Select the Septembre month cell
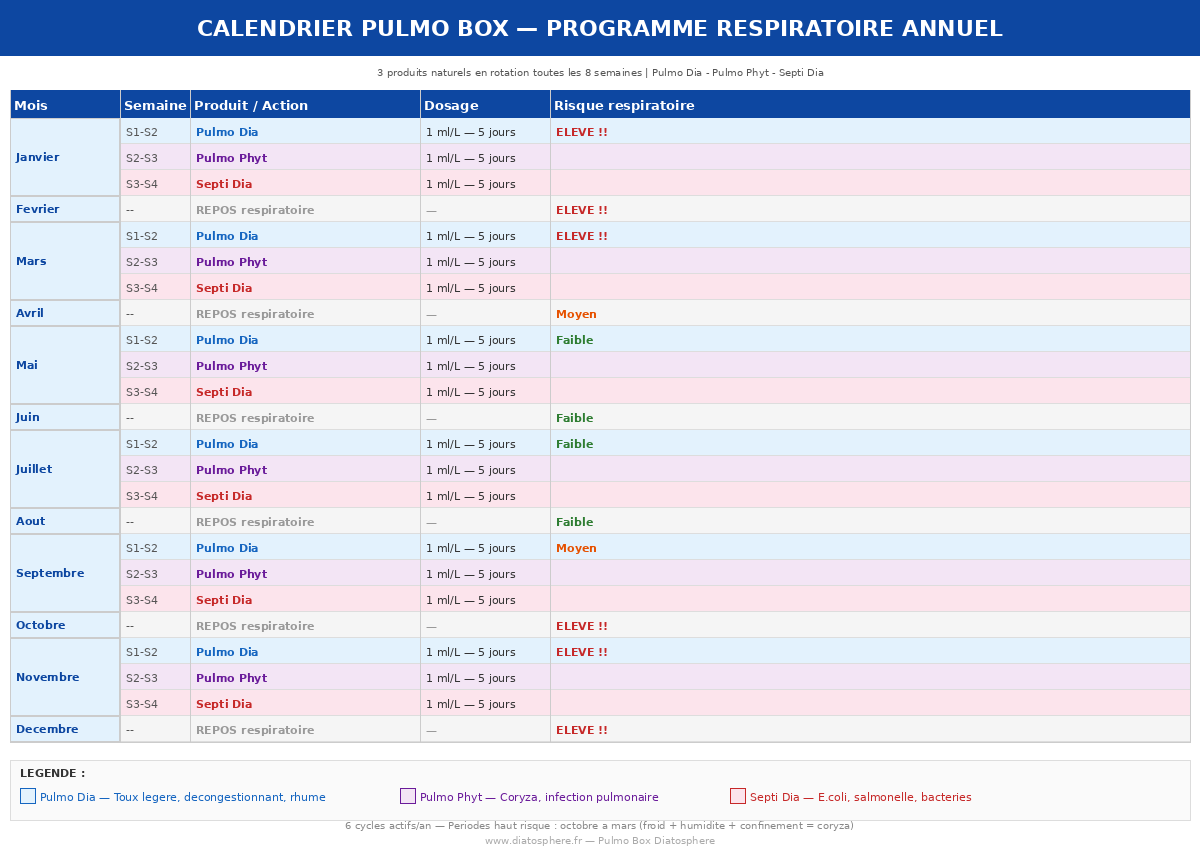Image resolution: width=1200 pixels, height=850 pixels. (x=65, y=573)
